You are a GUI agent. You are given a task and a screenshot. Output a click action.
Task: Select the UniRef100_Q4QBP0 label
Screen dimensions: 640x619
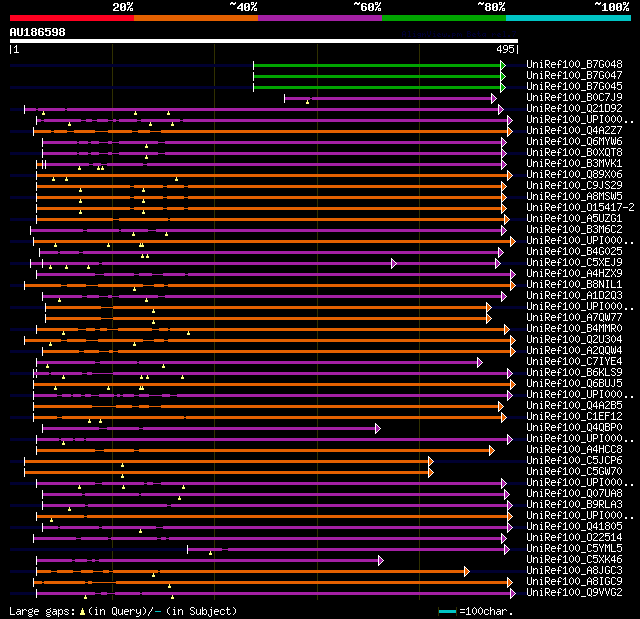[x=574, y=428]
